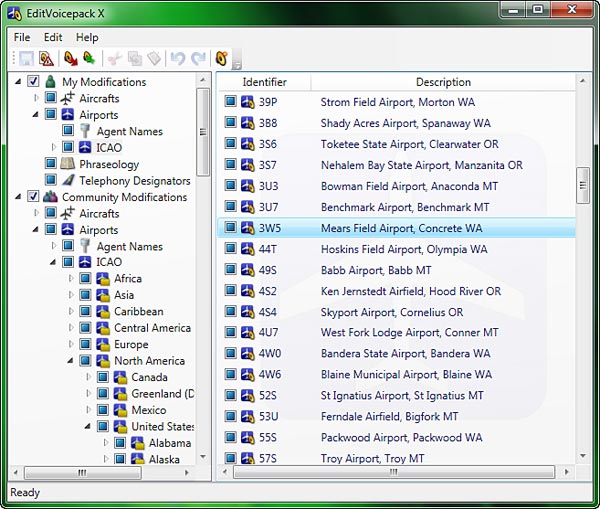Click the Community Modifications group icon
The width and height of the screenshot is (600, 509).
coord(50,197)
